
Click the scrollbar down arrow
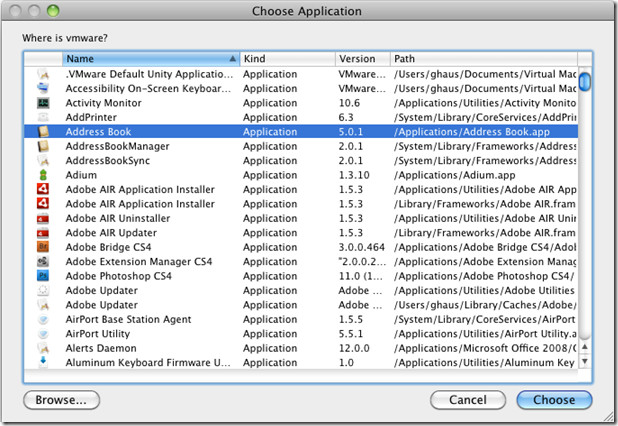[585, 361]
